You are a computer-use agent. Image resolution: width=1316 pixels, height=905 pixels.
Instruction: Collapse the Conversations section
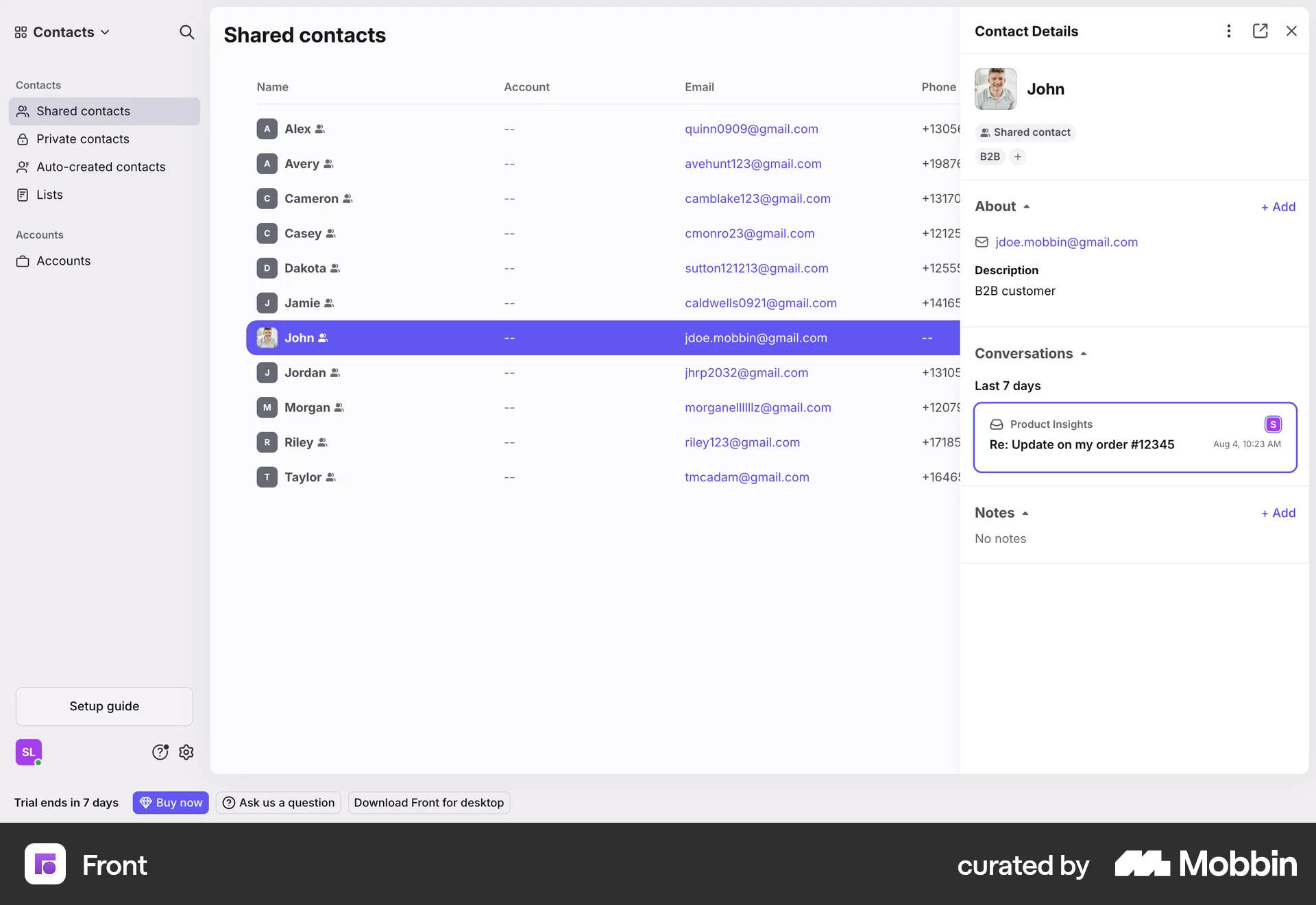[1084, 354]
